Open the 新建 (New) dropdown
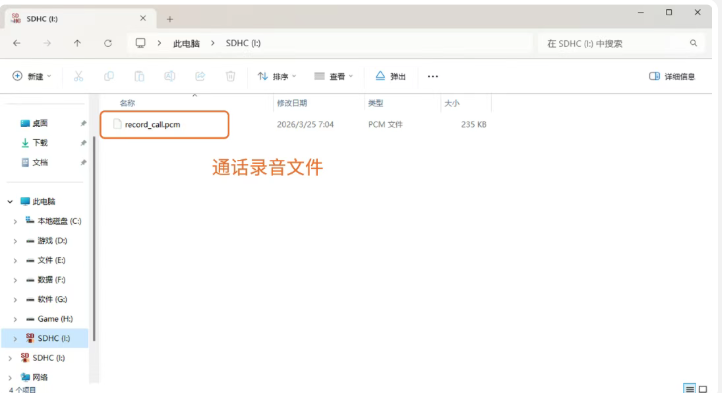This screenshot has height=393, width=722. coord(32,76)
